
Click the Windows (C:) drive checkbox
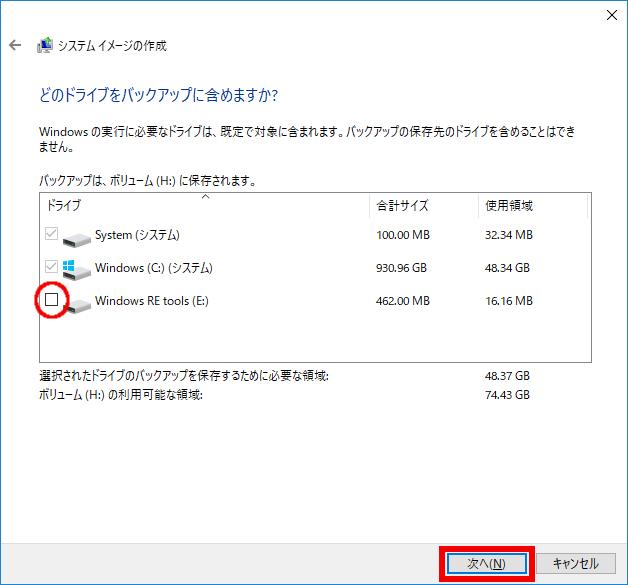[51, 266]
